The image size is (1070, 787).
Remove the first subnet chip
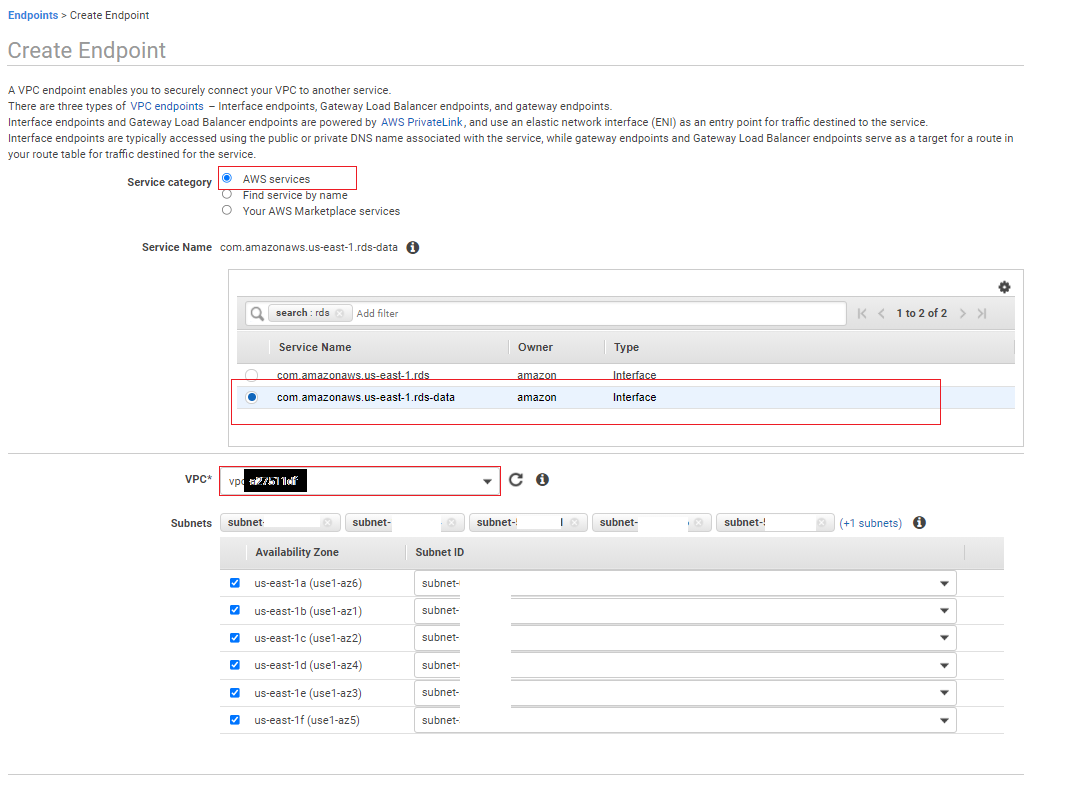click(x=328, y=523)
